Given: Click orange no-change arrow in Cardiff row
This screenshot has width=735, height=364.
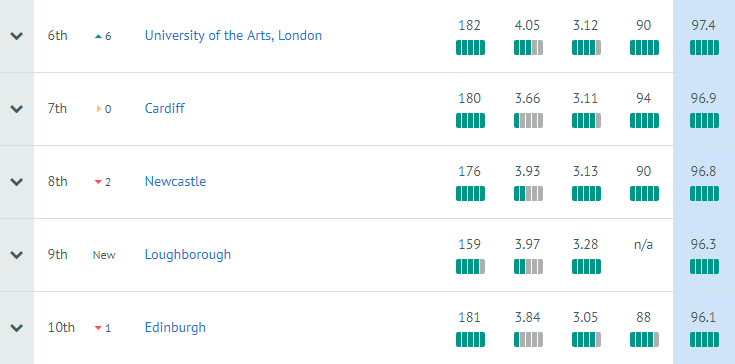Looking at the screenshot, I should pos(99,109).
